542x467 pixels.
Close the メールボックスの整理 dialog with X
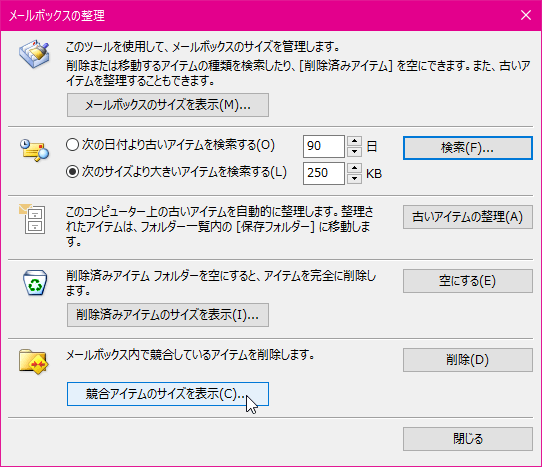coord(526,15)
